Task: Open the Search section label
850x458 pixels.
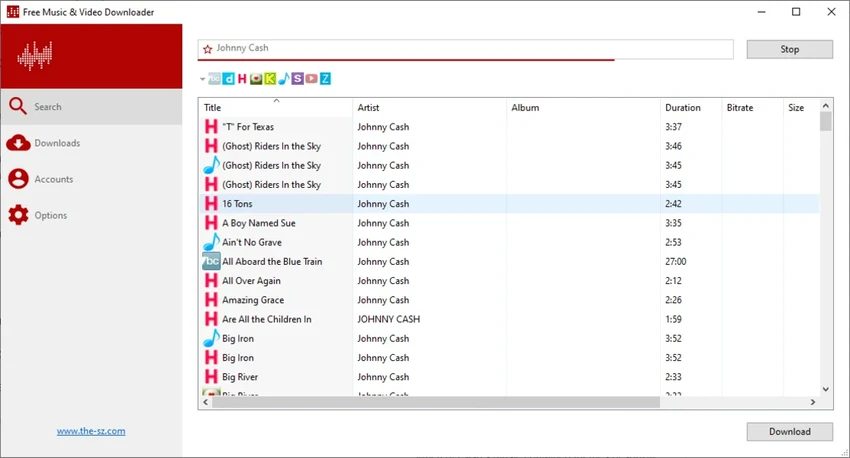Action: tap(48, 107)
